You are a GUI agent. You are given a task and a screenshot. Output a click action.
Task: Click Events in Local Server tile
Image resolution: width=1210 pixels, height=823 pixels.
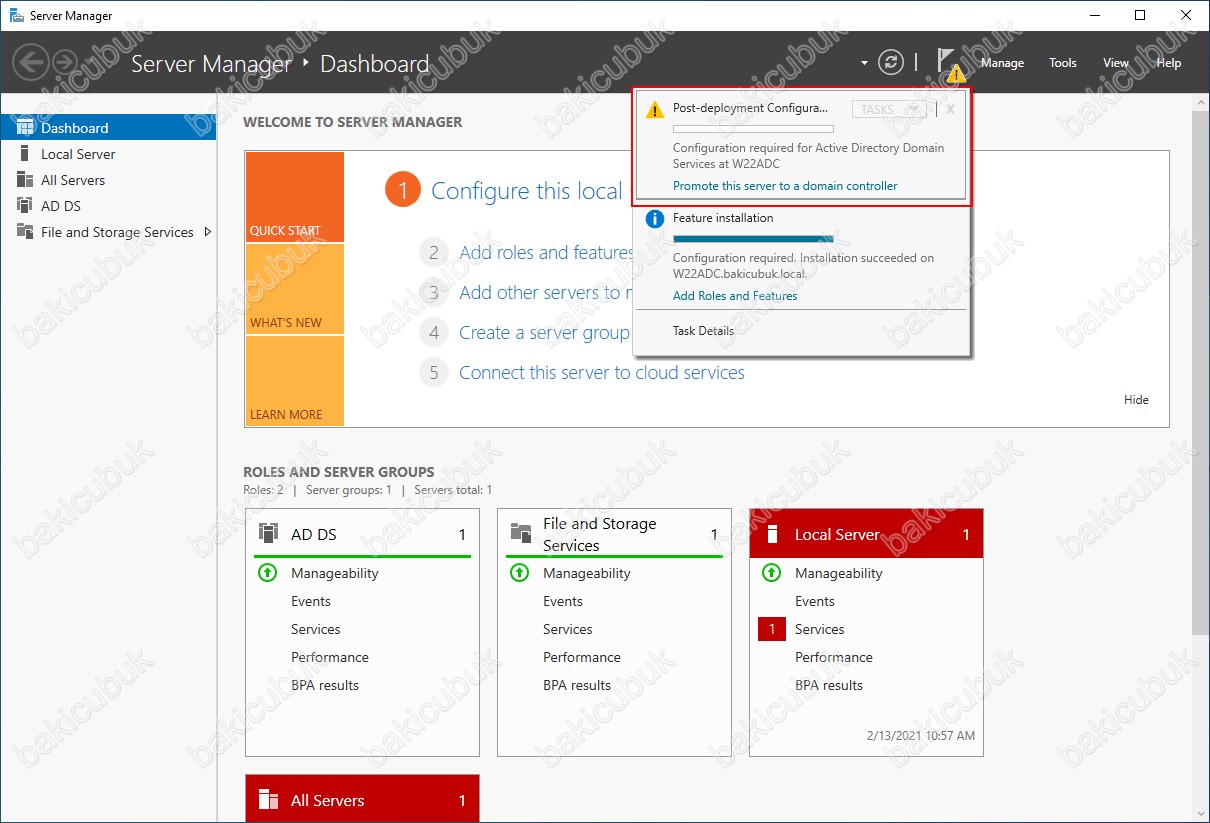(x=815, y=601)
